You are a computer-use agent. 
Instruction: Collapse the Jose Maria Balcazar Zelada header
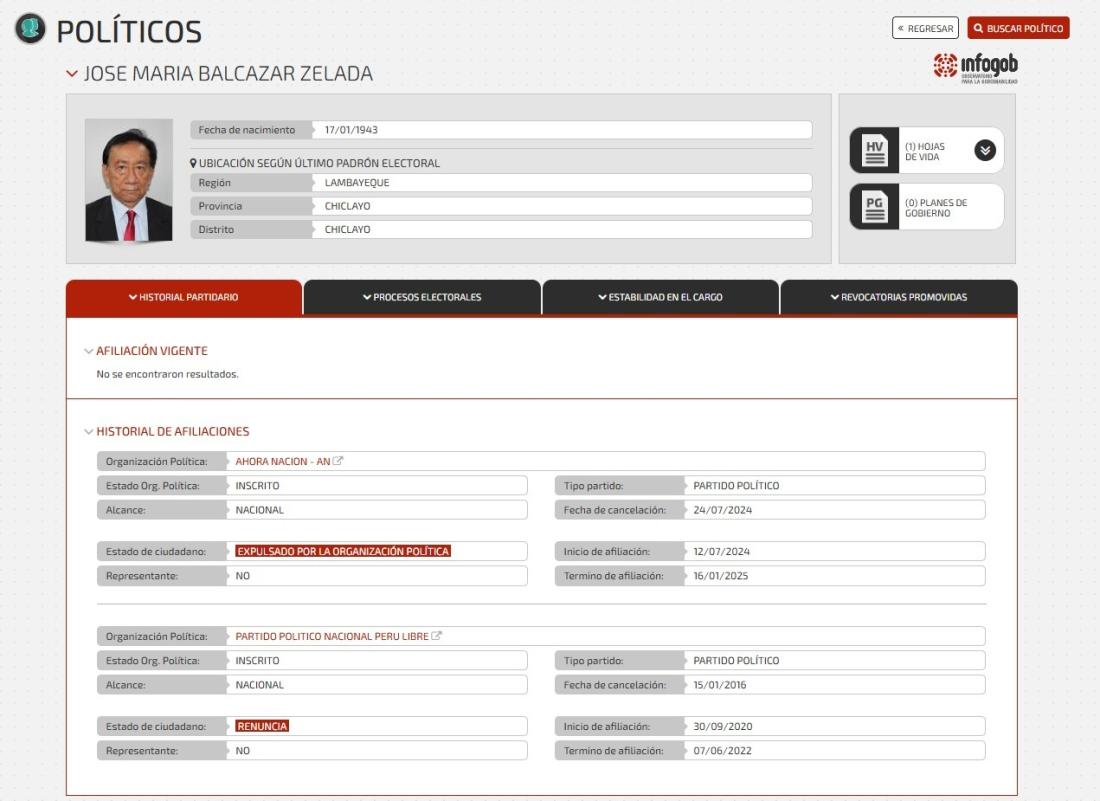71,74
